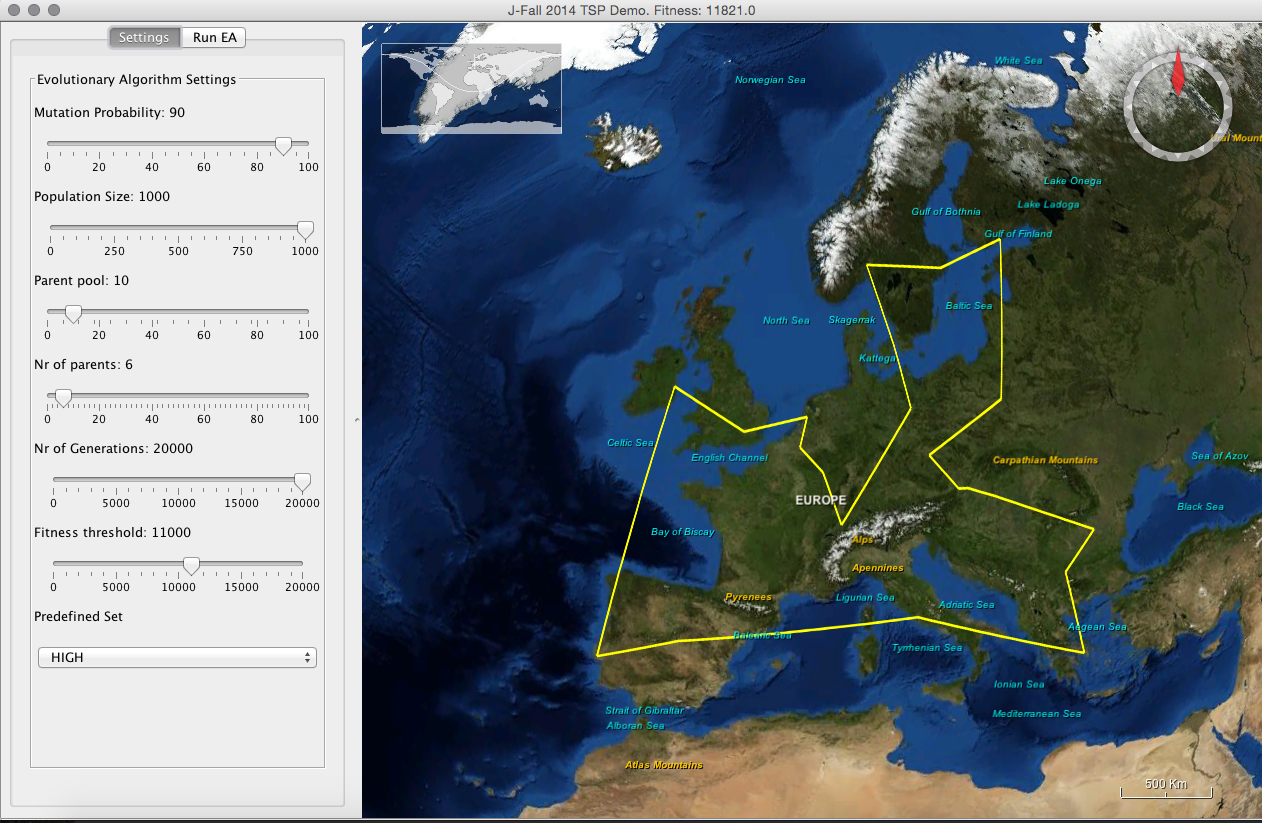Click the Mutation Probability slider handle

(283, 146)
